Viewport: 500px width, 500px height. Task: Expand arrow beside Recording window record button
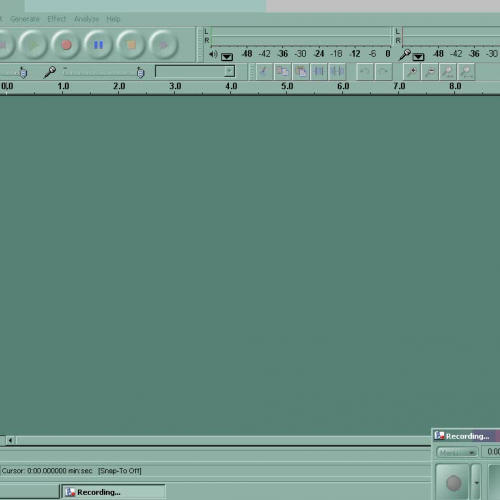tap(477, 482)
